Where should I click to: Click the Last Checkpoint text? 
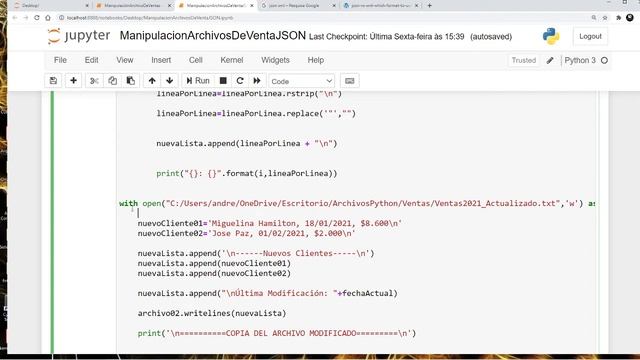tap(387, 37)
